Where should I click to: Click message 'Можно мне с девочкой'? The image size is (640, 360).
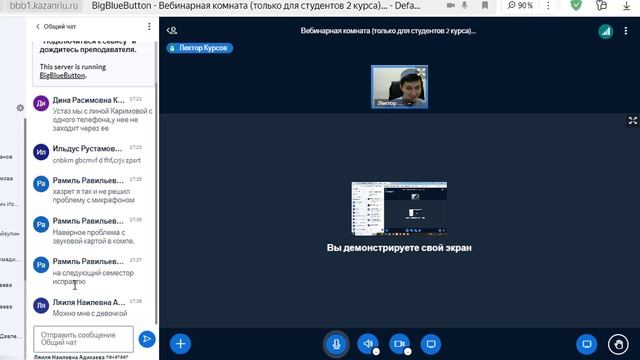pos(90,313)
